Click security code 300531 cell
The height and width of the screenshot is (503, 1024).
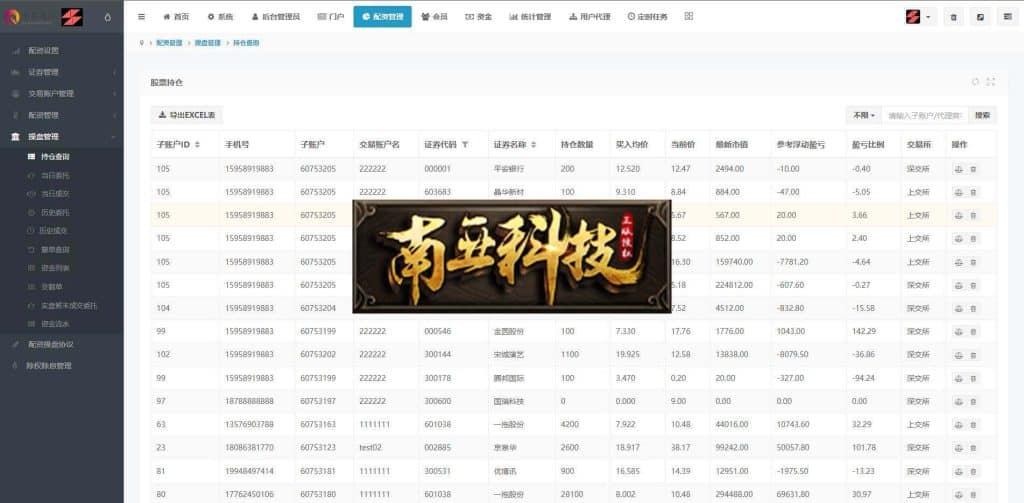pos(436,471)
